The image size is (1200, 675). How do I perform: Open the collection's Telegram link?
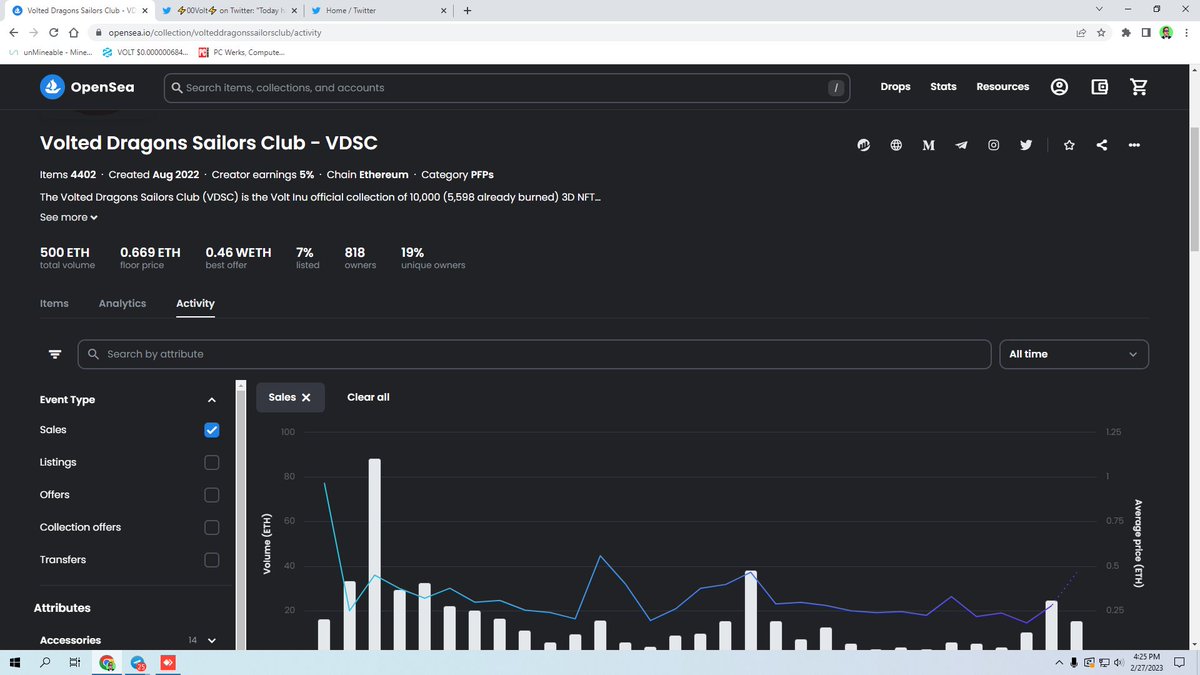[961, 145]
